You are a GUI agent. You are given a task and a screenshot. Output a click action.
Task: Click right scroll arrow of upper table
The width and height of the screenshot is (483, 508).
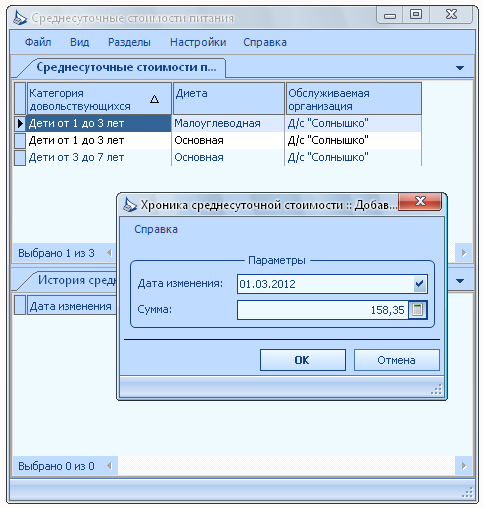(x=464, y=253)
